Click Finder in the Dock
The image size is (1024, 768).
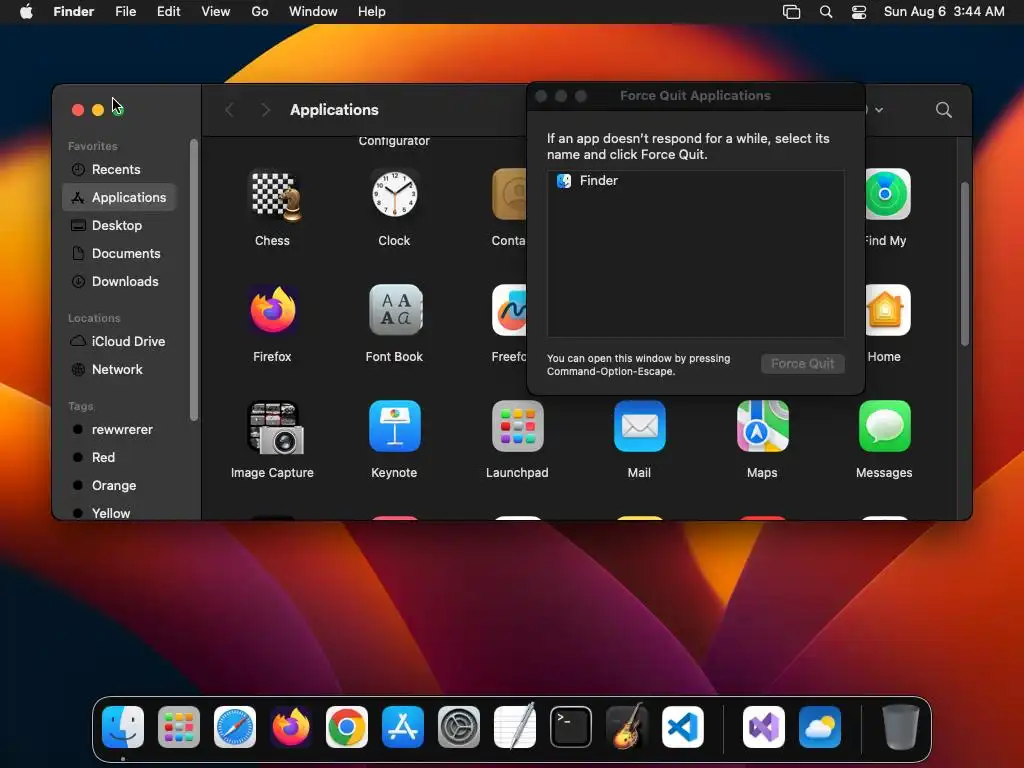pyautogui.click(x=123, y=727)
